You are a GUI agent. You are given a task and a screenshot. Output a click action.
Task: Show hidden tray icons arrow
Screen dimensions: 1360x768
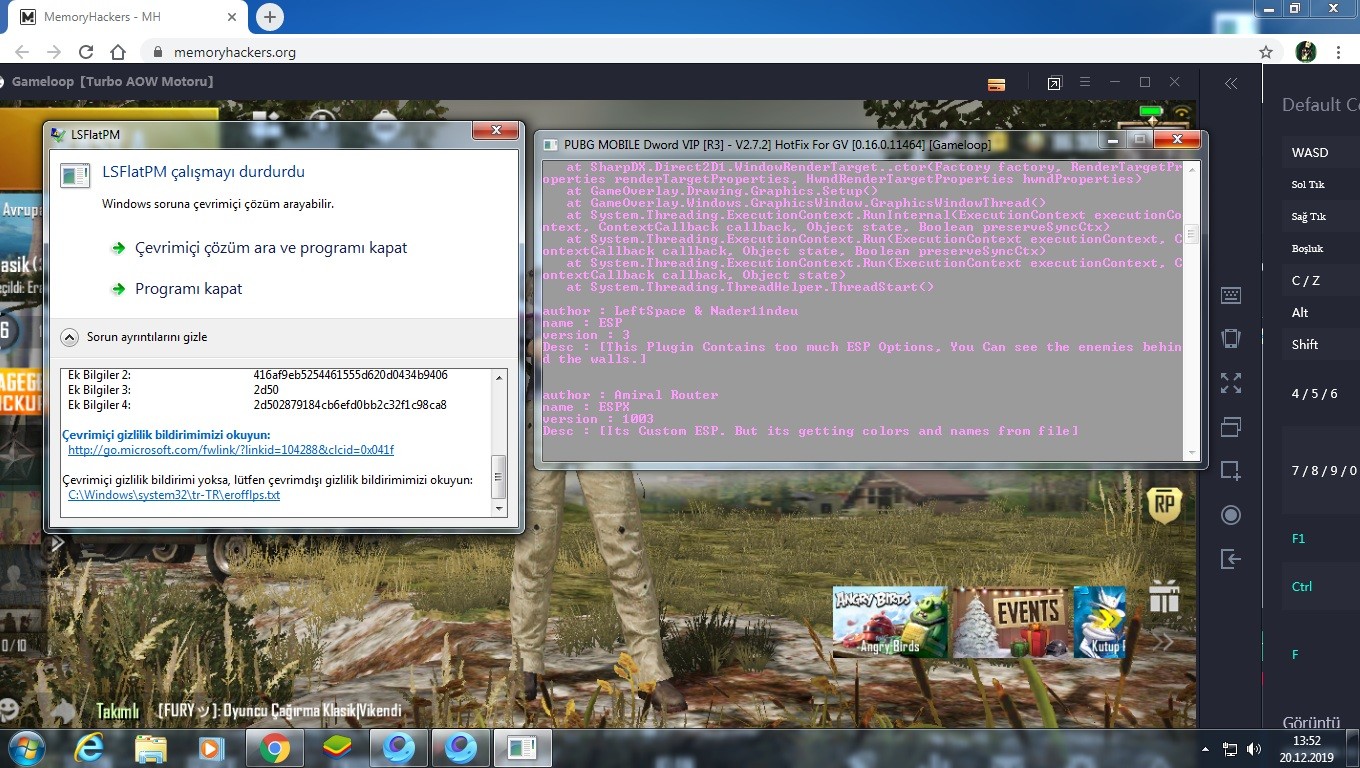coord(1206,748)
